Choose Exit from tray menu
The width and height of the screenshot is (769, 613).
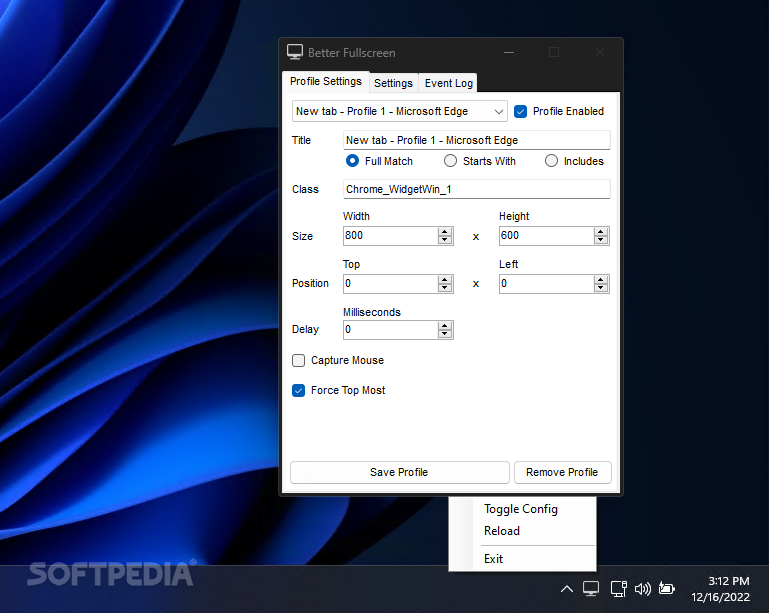(x=493, y=559)
